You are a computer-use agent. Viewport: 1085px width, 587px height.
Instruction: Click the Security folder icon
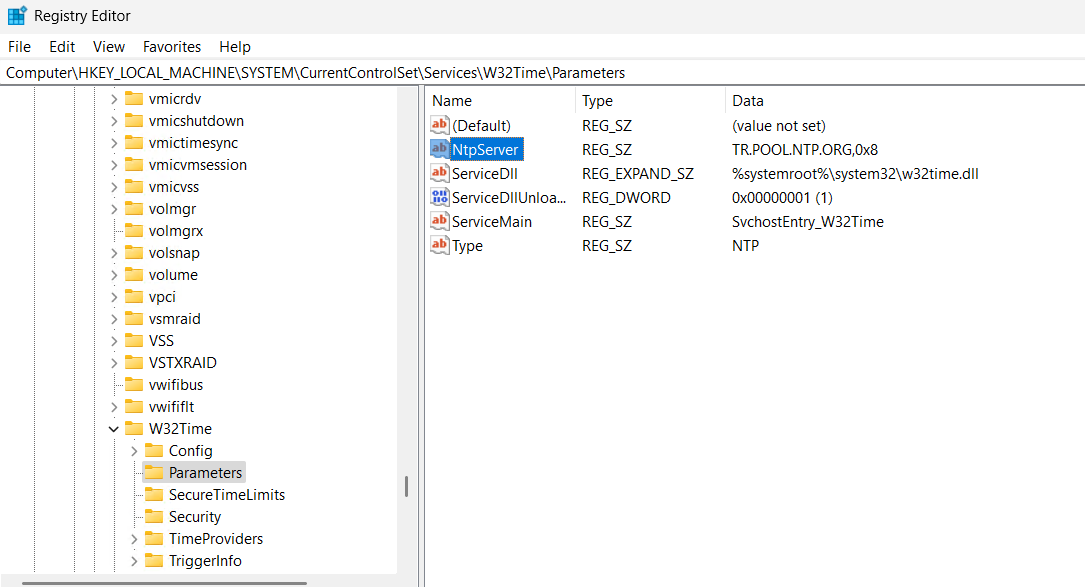point(155,516)
